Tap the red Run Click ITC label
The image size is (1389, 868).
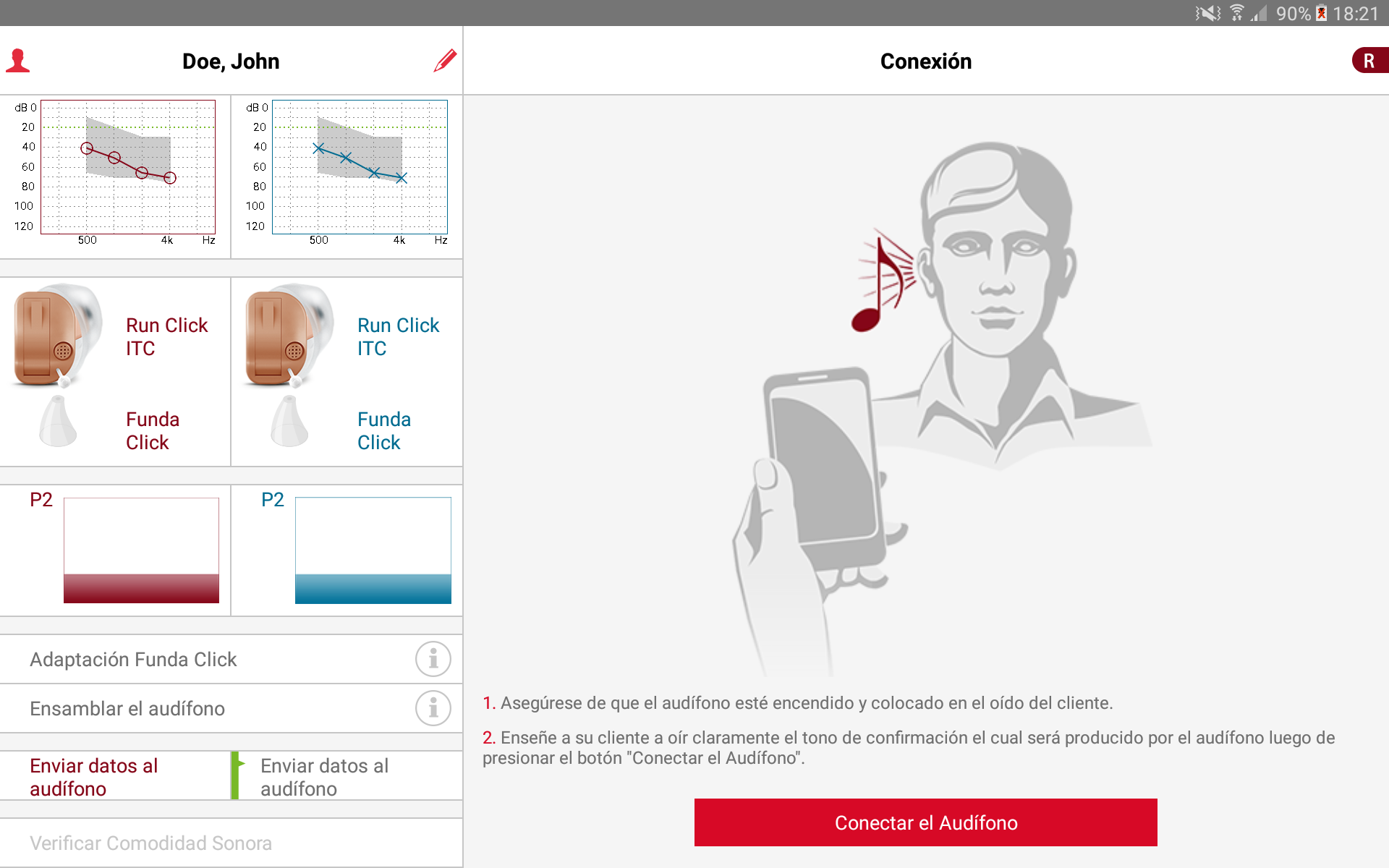[166, 336]
